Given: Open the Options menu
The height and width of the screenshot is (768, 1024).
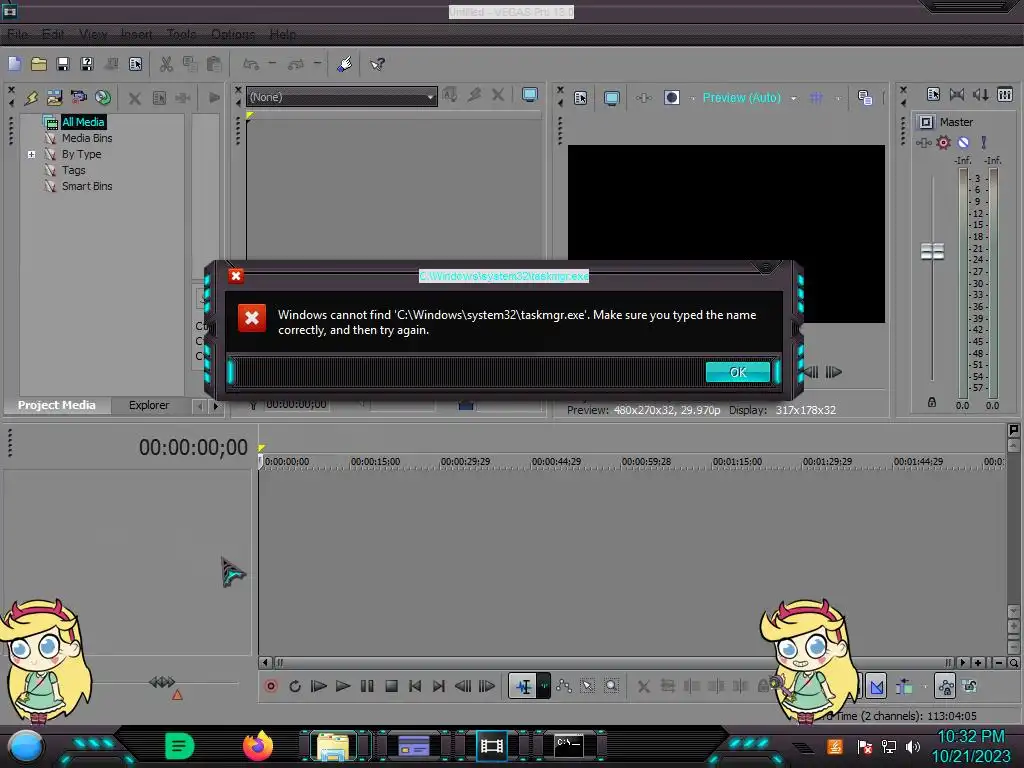Looking at the screenshot, I should [x=232, y=34].
